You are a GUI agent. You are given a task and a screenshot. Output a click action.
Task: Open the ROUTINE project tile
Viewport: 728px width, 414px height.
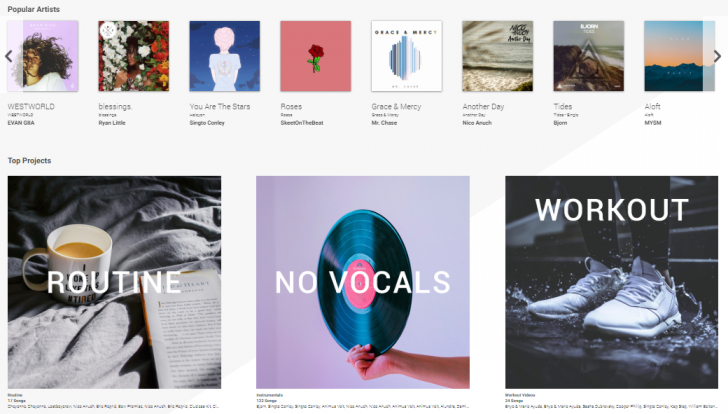tap(114, 282)
